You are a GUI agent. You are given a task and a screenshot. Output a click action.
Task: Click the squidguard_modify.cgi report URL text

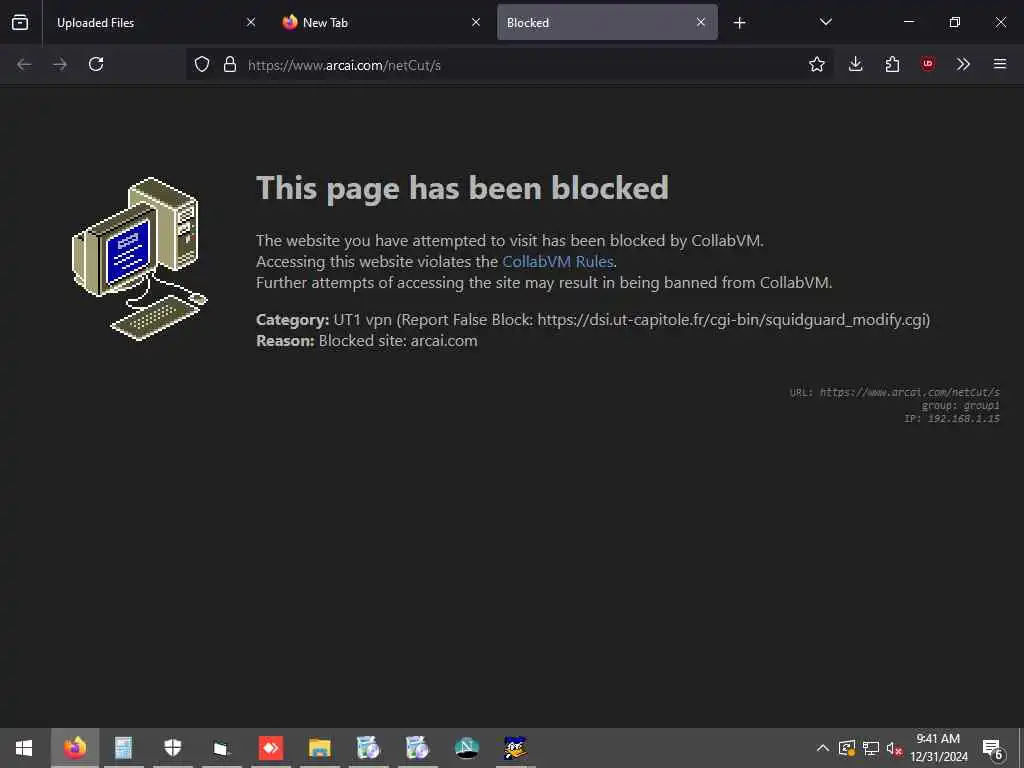pyautogui.click(x=733, y=319)
